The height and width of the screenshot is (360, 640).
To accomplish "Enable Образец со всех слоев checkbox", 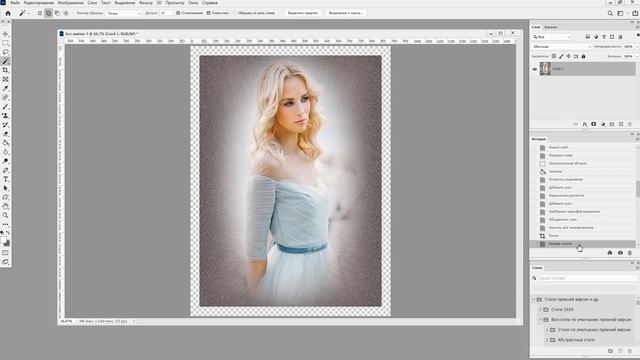I will 235,13.
